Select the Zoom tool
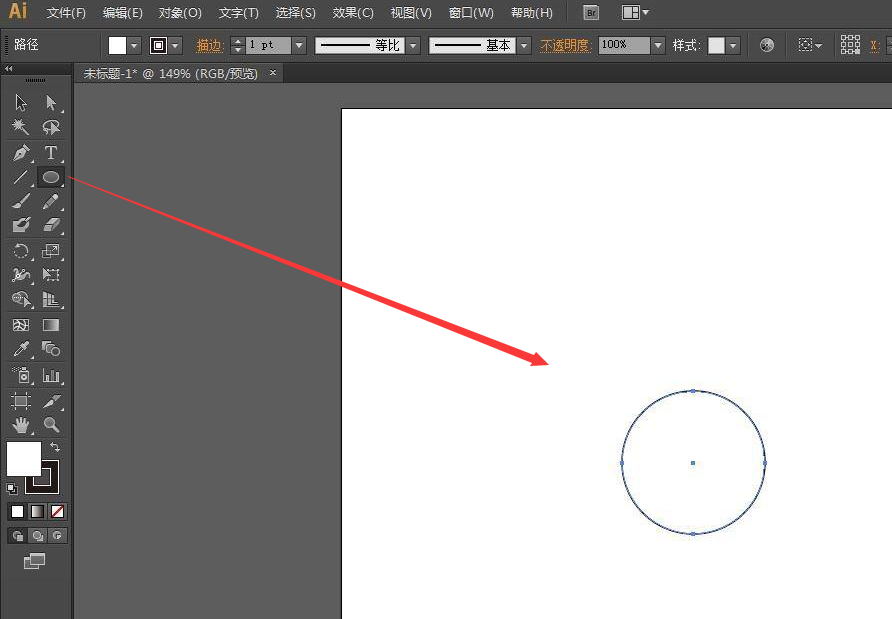Image resolution: width=892 pixels, height=619 pixels. click(51, 424)
